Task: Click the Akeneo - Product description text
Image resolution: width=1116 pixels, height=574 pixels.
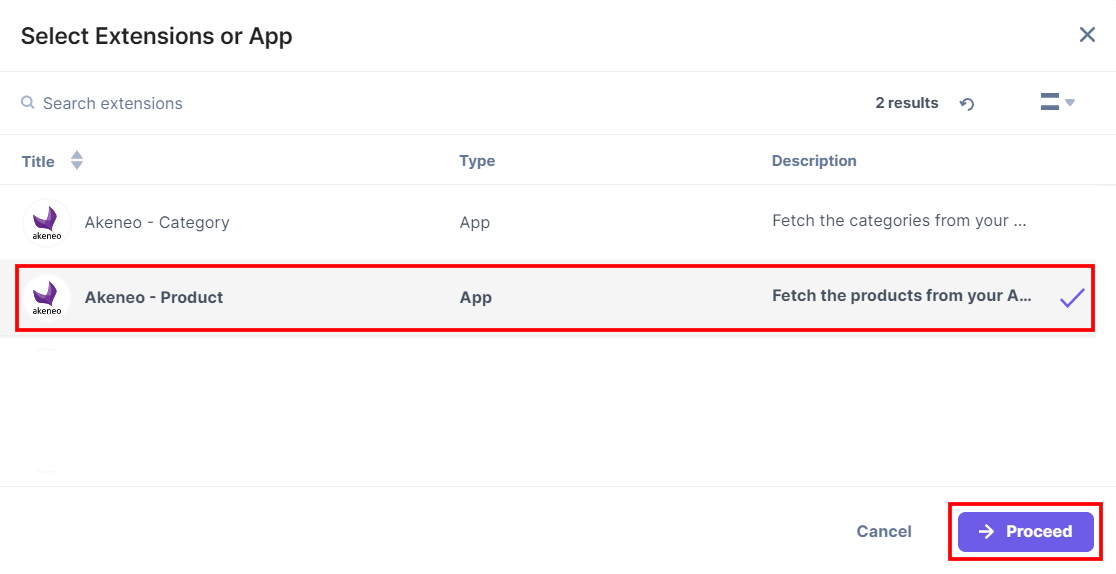Action: point(901,296)
